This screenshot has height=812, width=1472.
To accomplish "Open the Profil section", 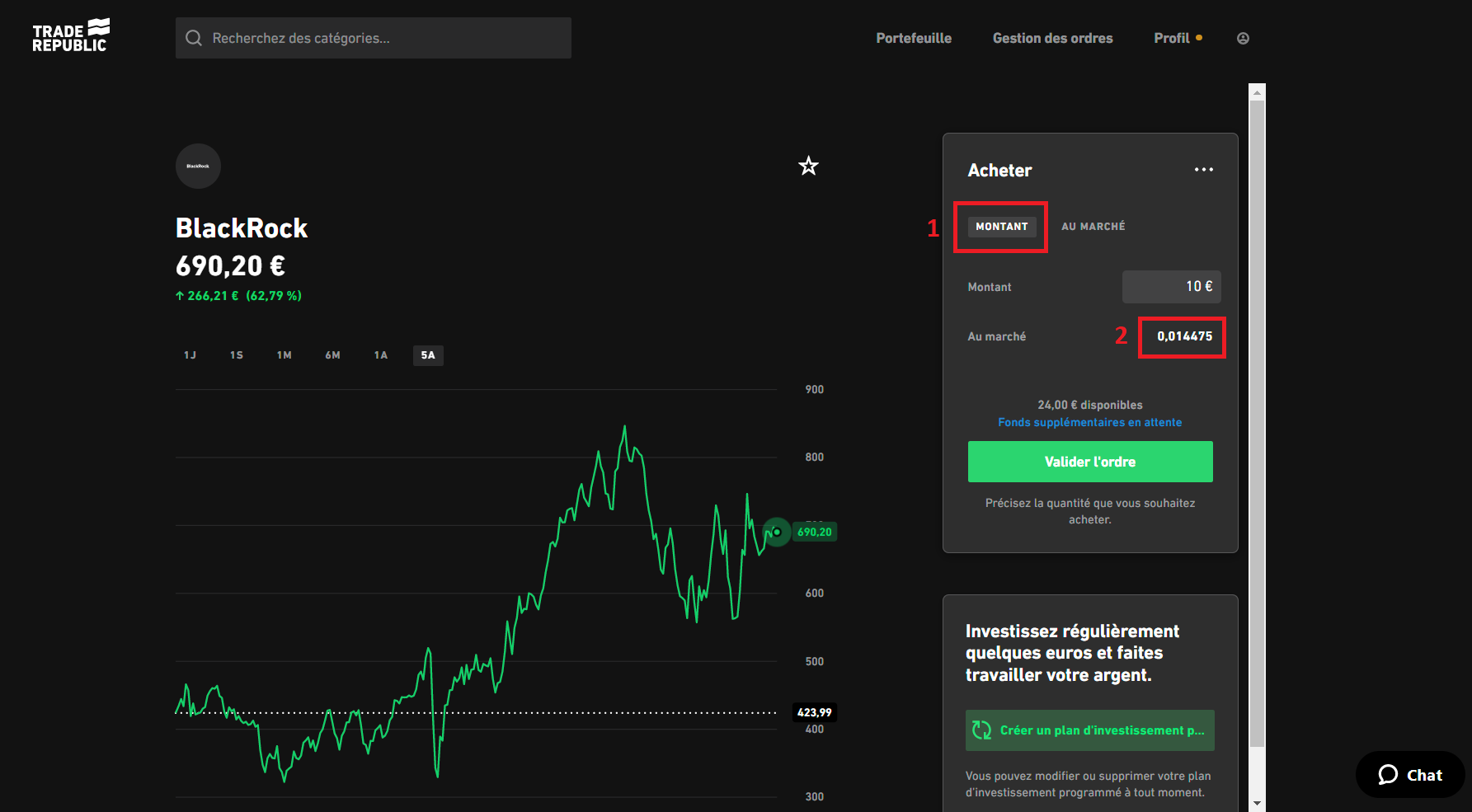I will pyautogui.click(x=1171, y=38).
